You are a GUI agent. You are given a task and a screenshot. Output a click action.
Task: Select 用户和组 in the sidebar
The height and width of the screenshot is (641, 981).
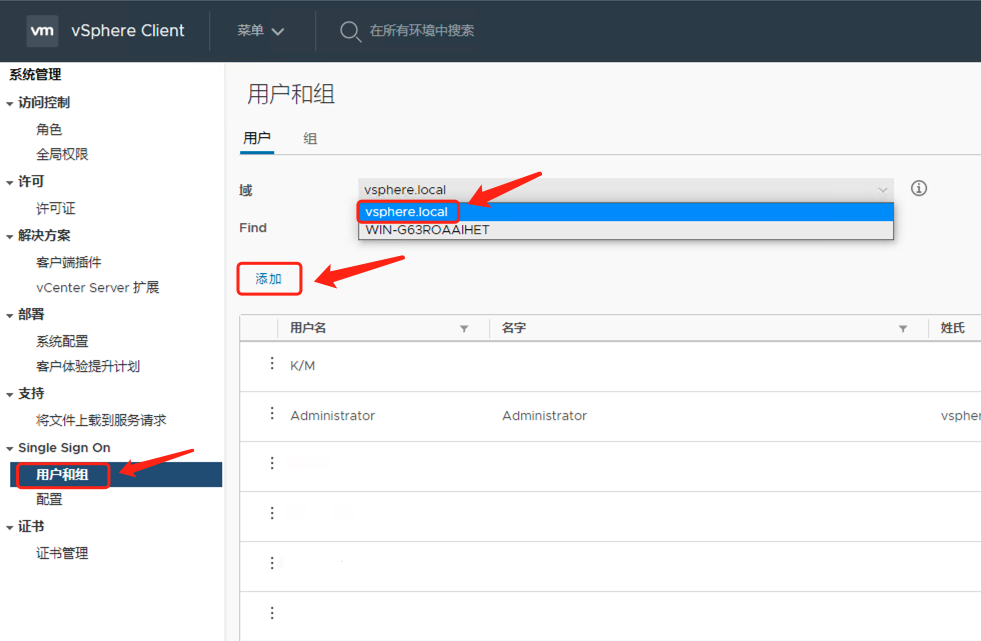(x=116, y=475)
